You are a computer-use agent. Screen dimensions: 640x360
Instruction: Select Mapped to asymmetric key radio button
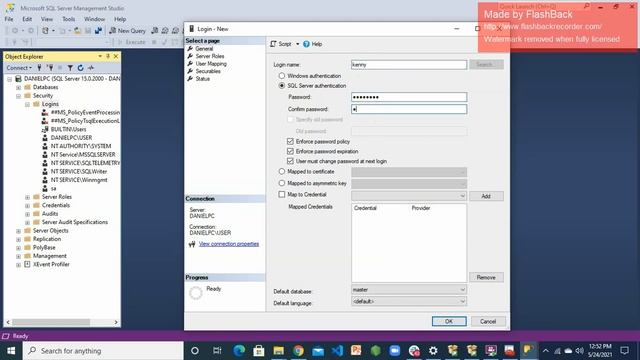click(282, 183)
